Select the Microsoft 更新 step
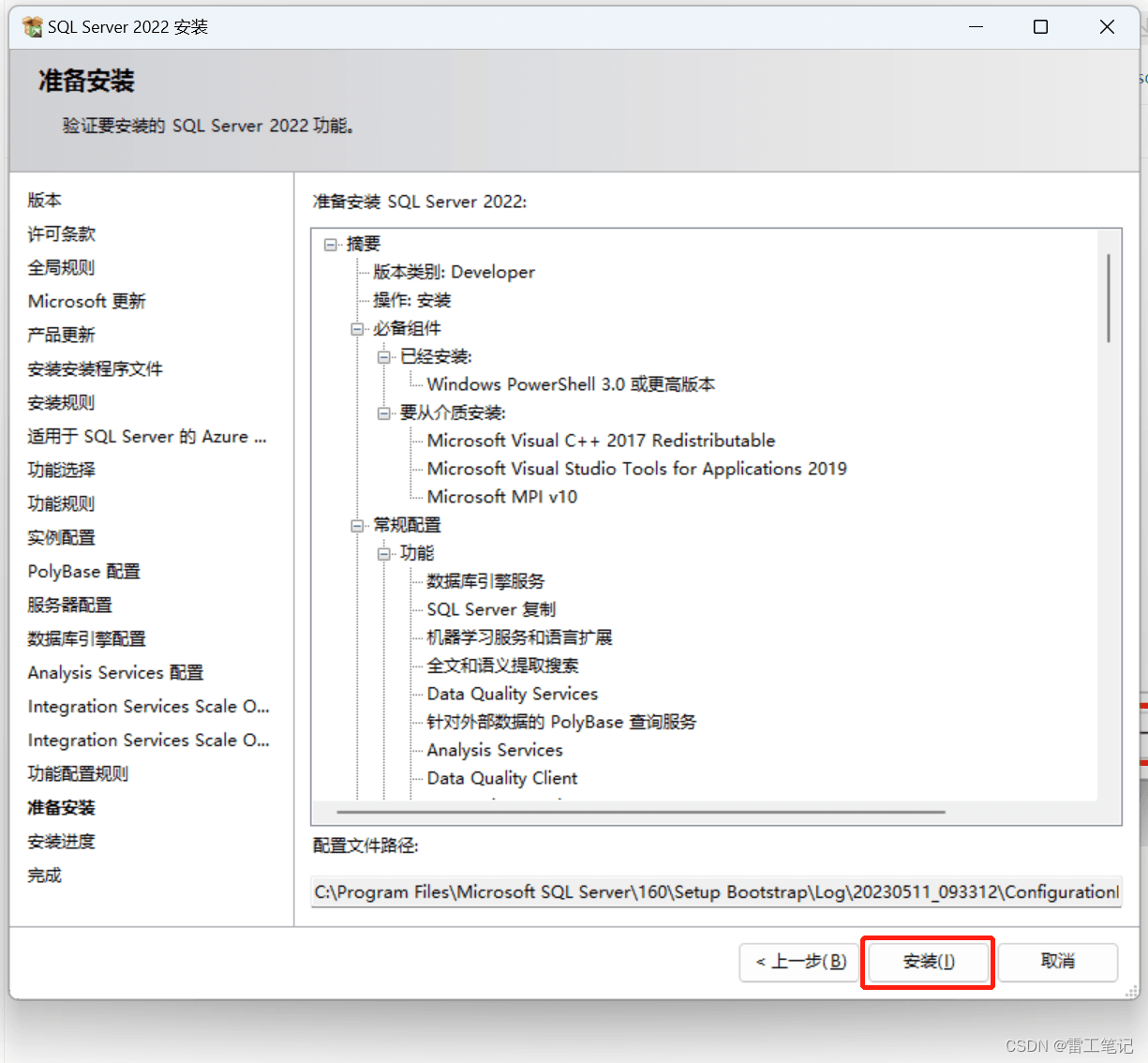 [87, 301]
